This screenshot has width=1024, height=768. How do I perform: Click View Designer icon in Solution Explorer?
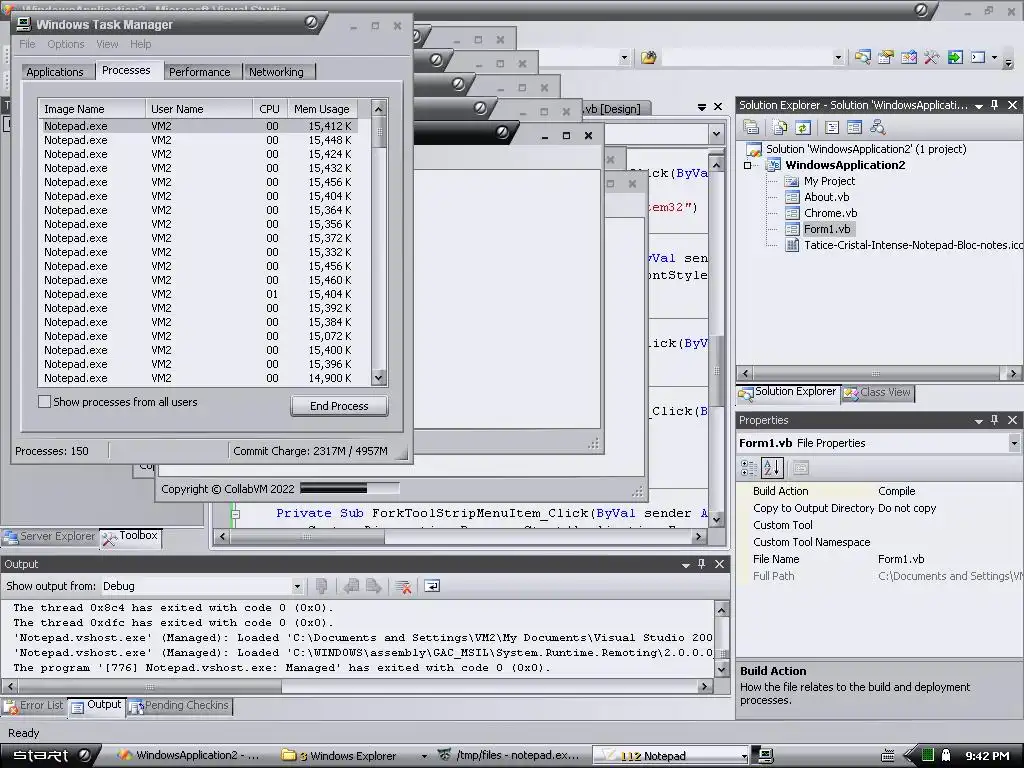coord(854,127)
